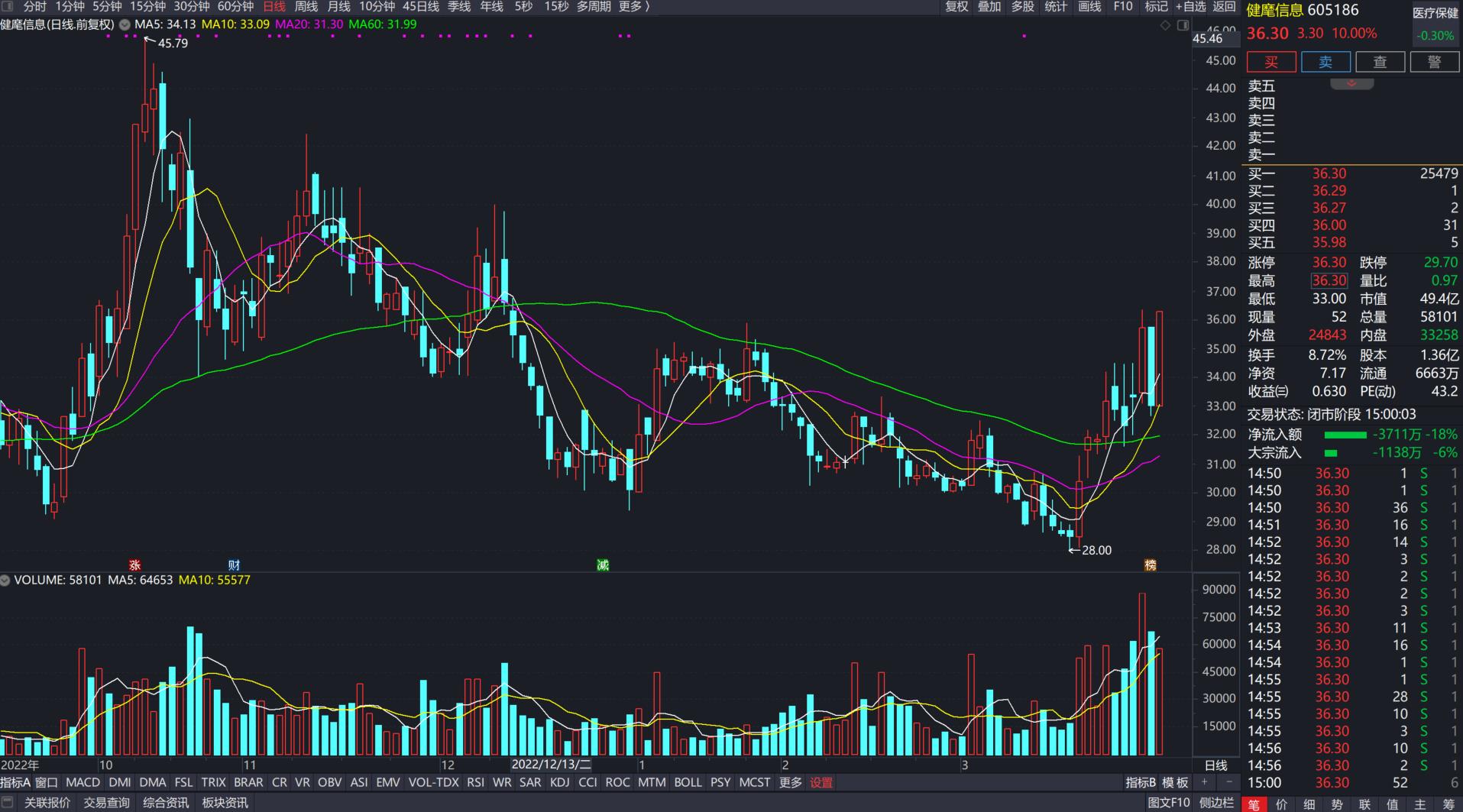Viewport: 1463px width, 812px height.
Task: Click the left panel icon before 分时
Action: tap(8, 7)
